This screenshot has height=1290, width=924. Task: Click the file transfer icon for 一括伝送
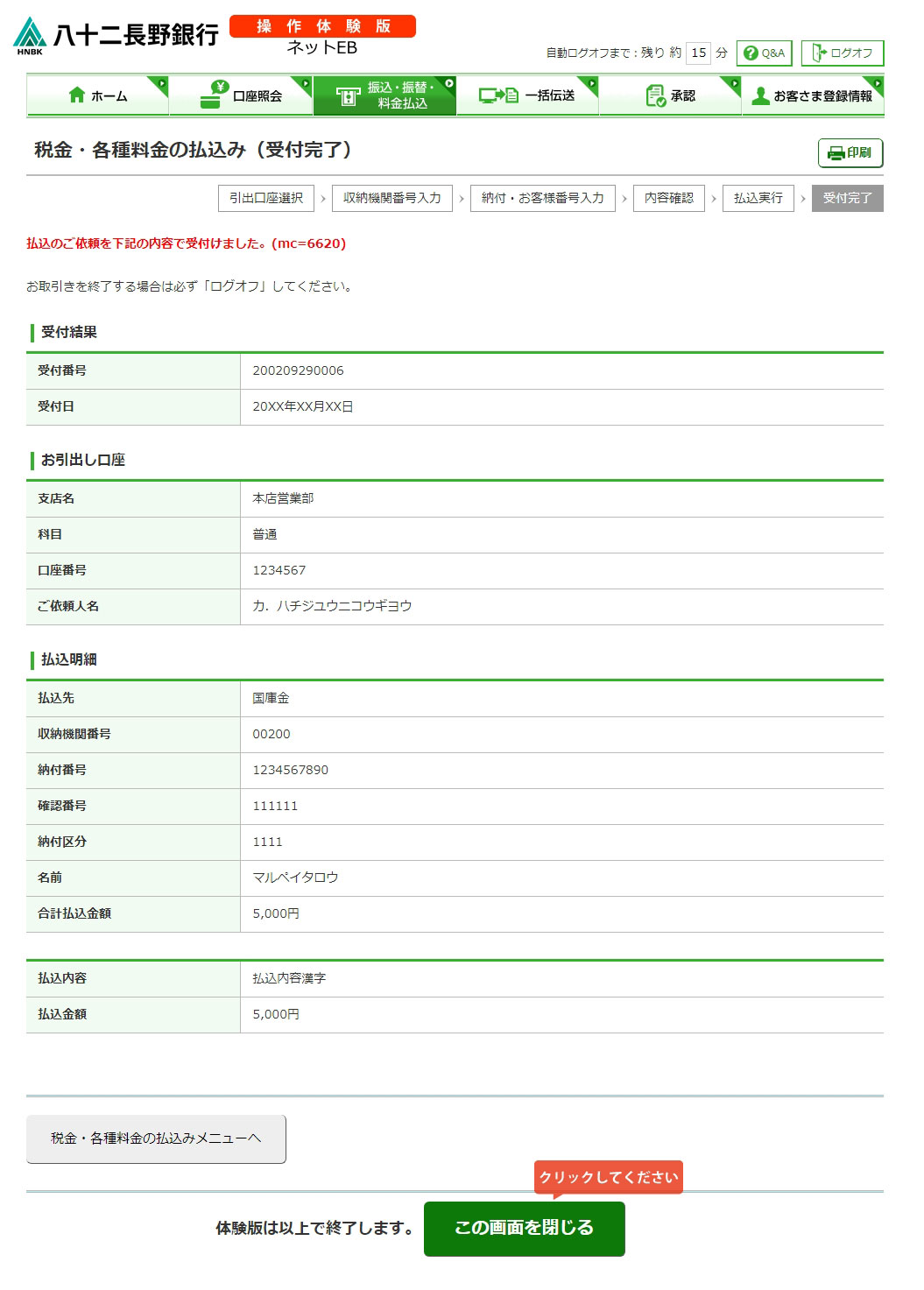coord(498,95)
